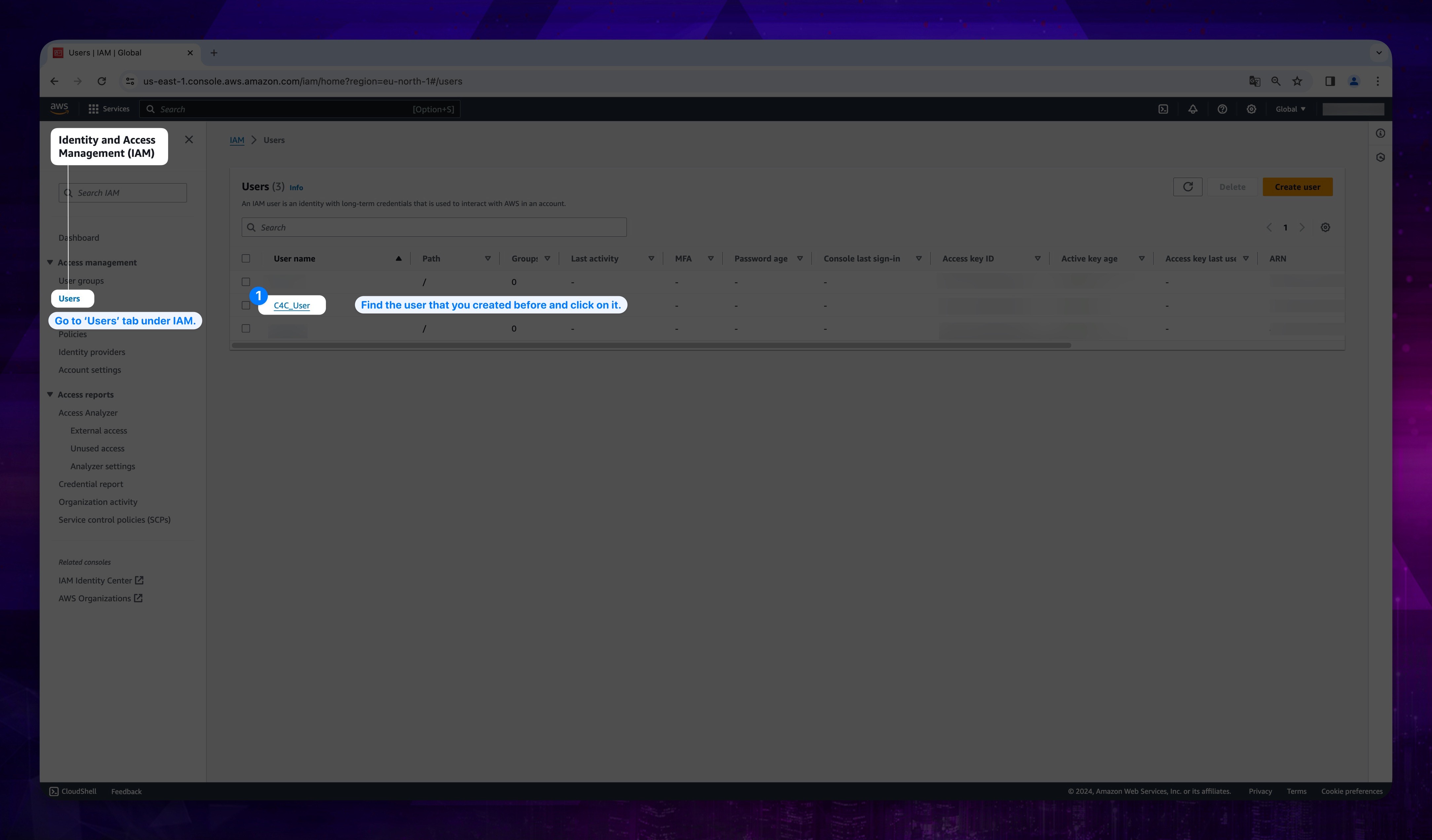Click the Create user button
Screen dimensions: 1432x840
1297,187
